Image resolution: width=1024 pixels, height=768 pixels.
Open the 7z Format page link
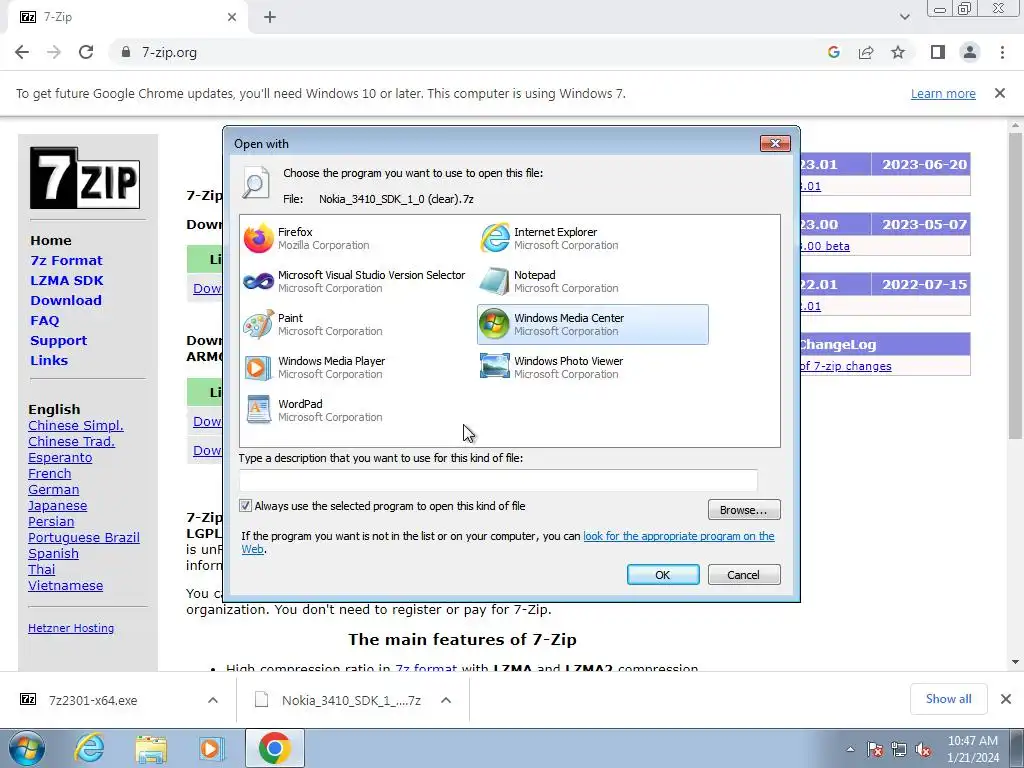tap(66, 260)
